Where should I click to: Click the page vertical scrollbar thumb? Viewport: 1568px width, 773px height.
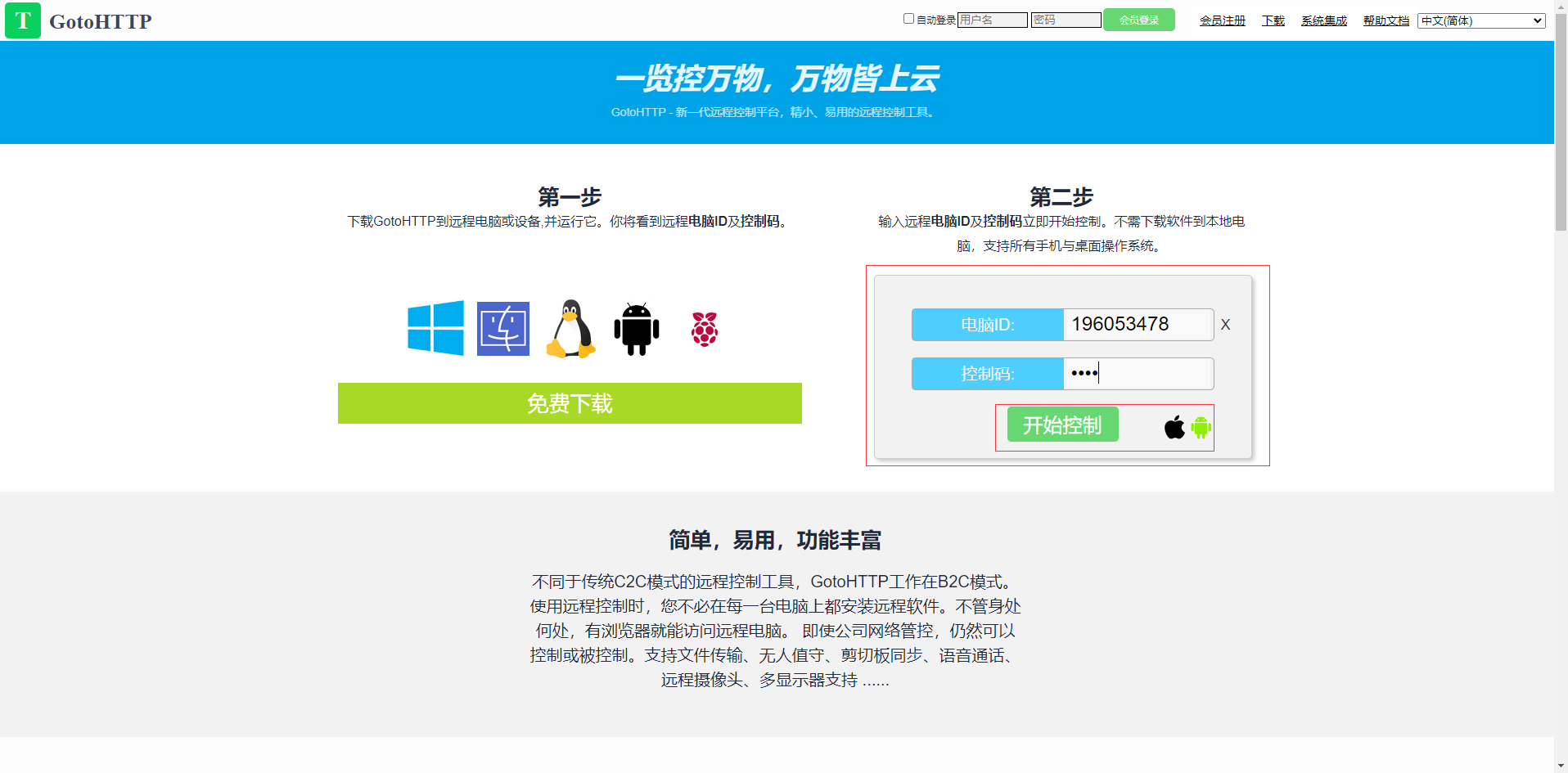coord(1561,123)
